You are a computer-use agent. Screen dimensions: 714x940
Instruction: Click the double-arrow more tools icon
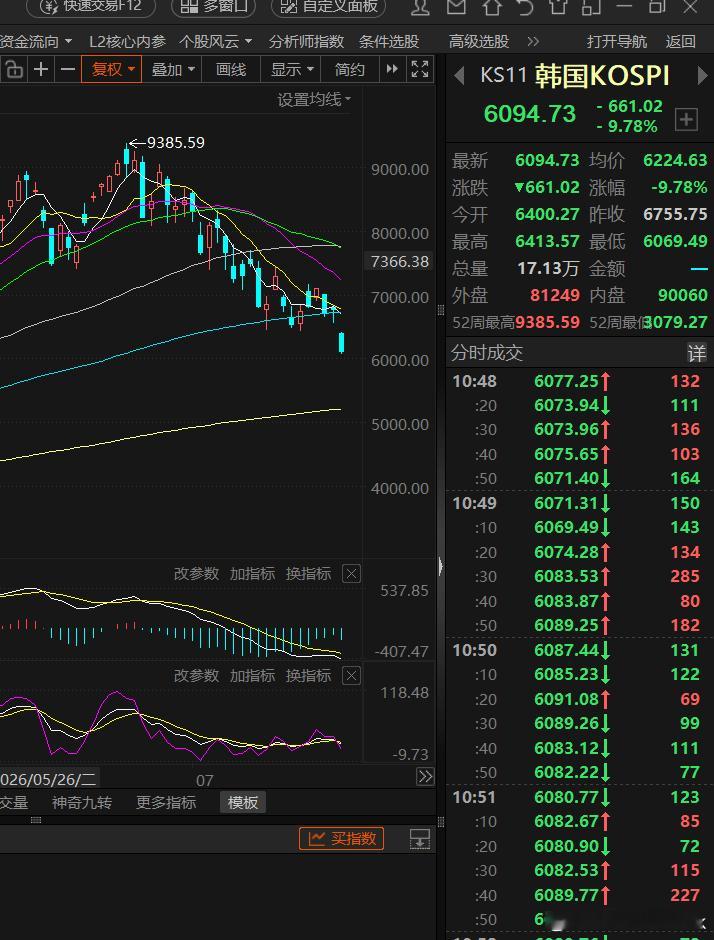point(392,70)
